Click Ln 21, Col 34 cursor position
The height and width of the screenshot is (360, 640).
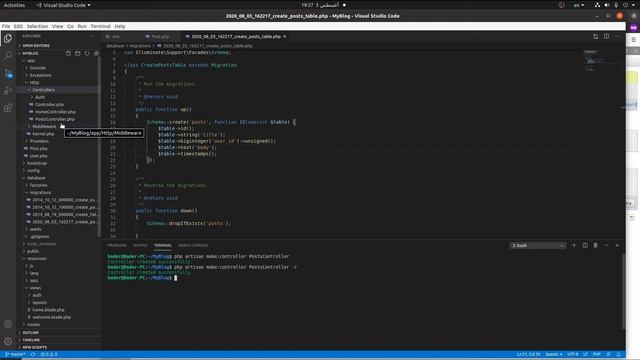point(528,354)
